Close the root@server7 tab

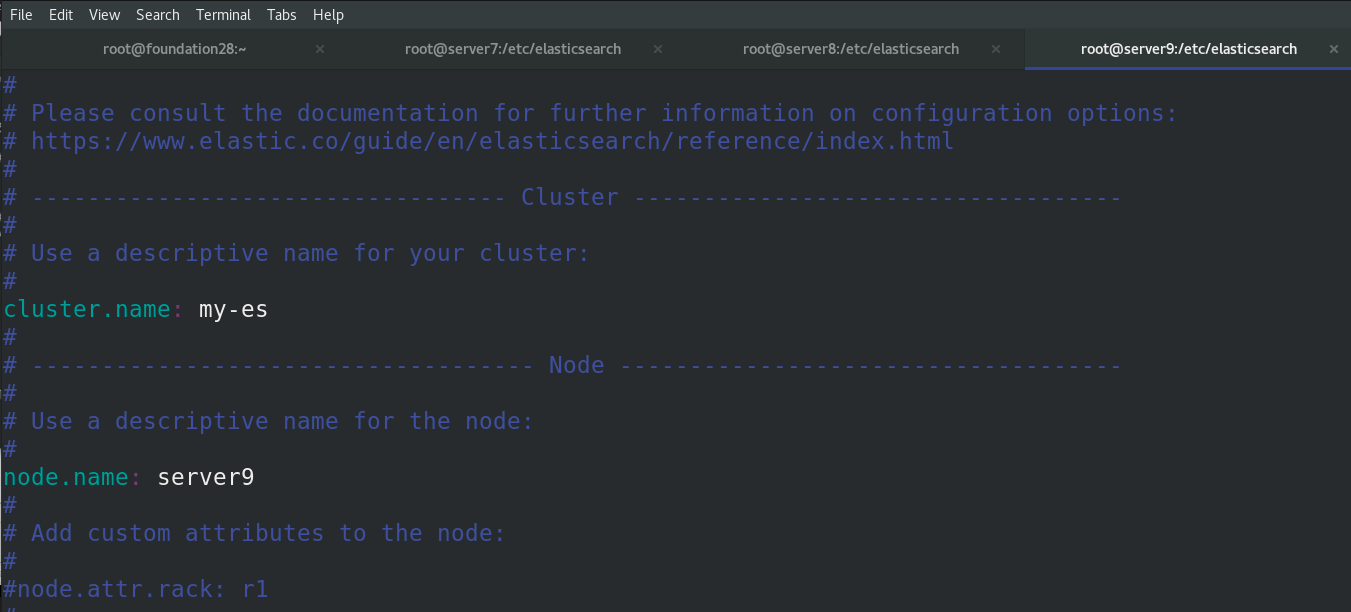[x=658, y=48]
